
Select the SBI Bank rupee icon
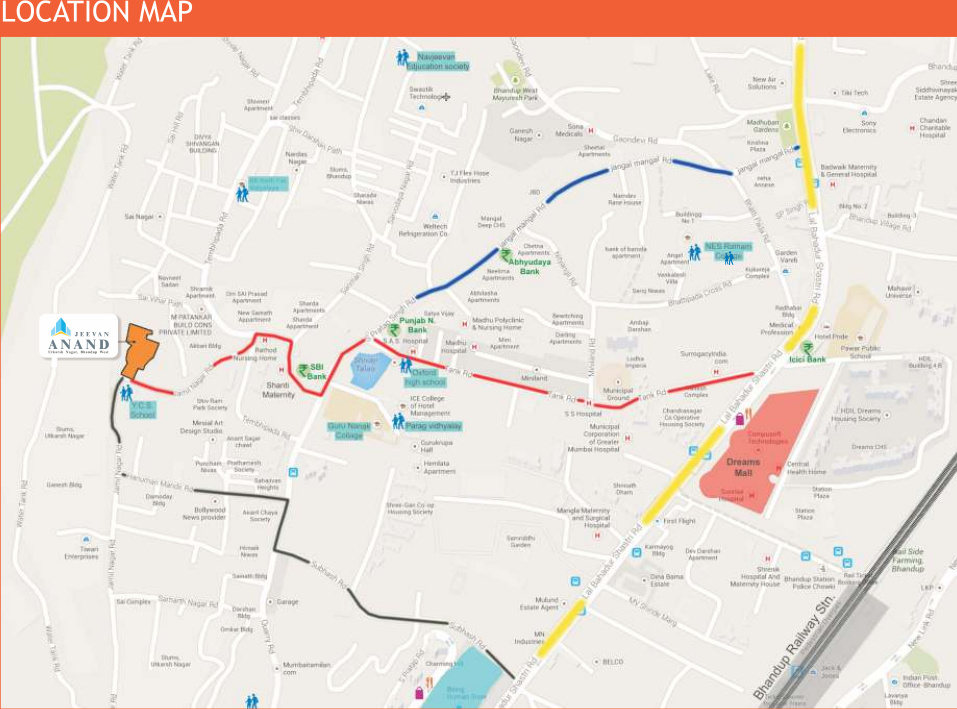(303, 370)
